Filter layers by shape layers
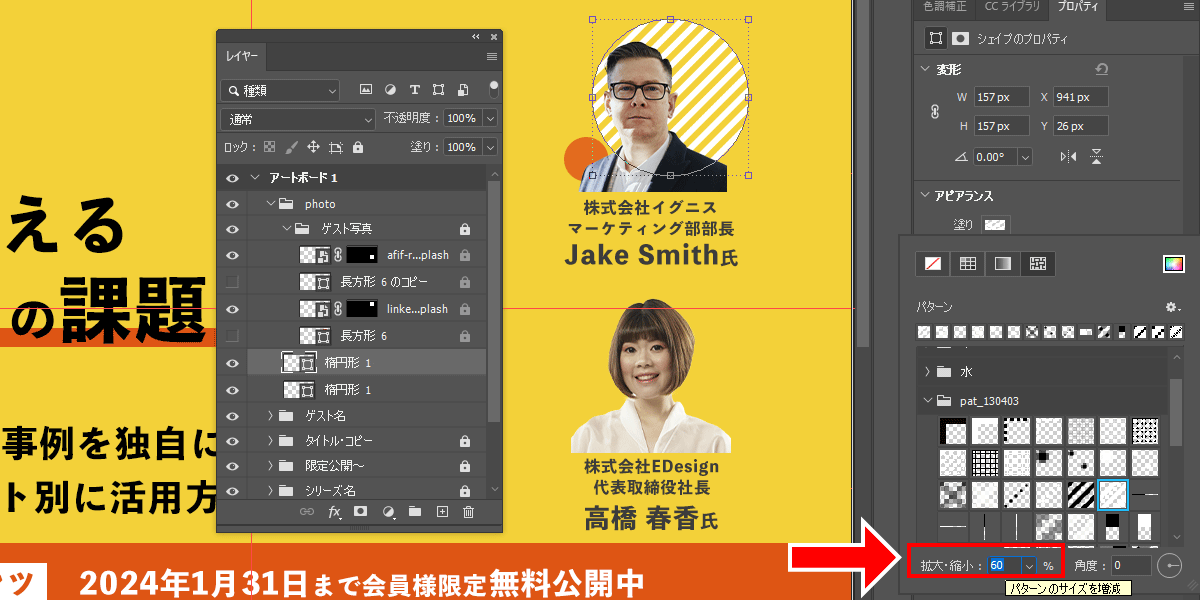 [440, 90]
